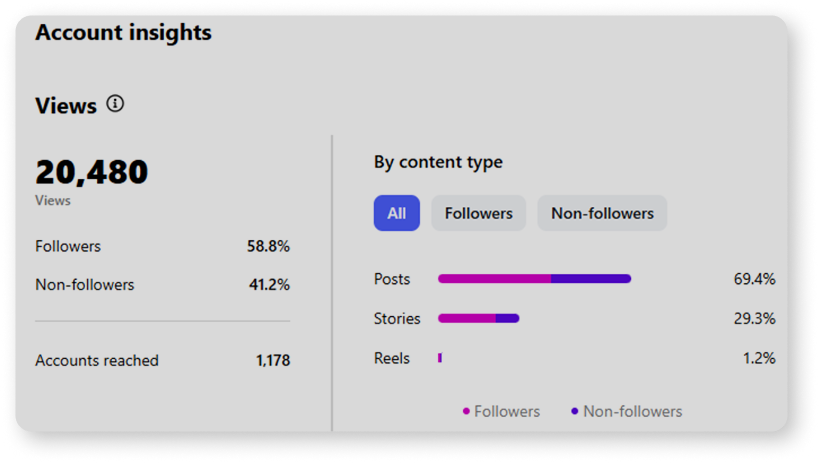Click the purple segment of Stories bar

pyautogui.click(x=507, y=319)
